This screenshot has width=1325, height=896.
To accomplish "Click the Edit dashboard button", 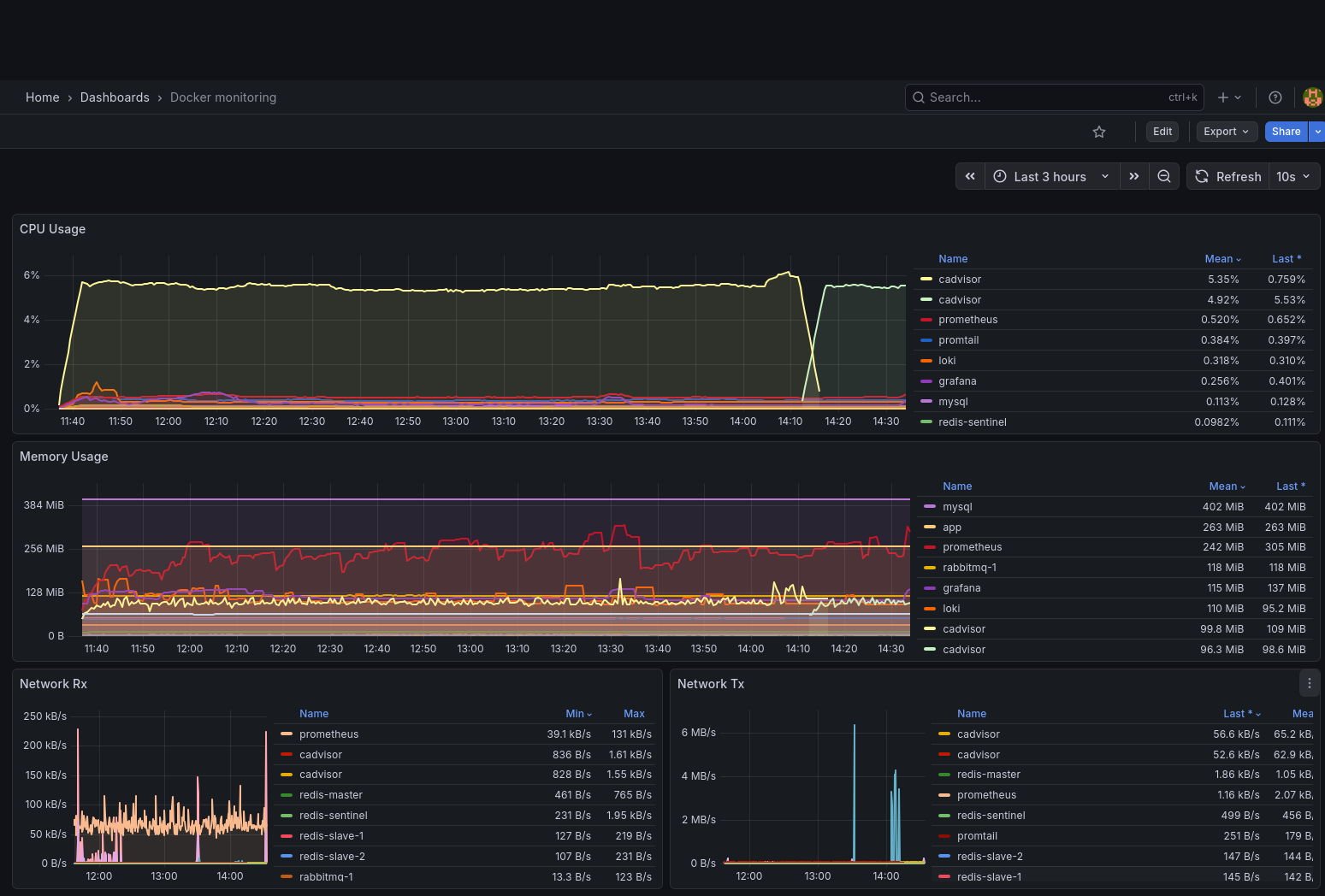I will click(x=1162, y=132).
